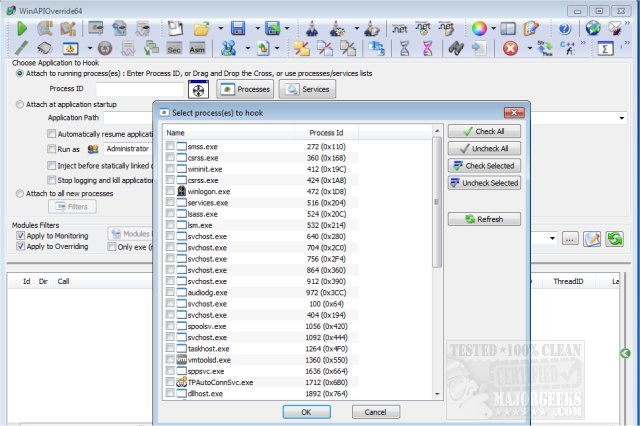Click the envelope mail toolbar icon
Viewport: 640px width, 426px height.
coord(615,28)
